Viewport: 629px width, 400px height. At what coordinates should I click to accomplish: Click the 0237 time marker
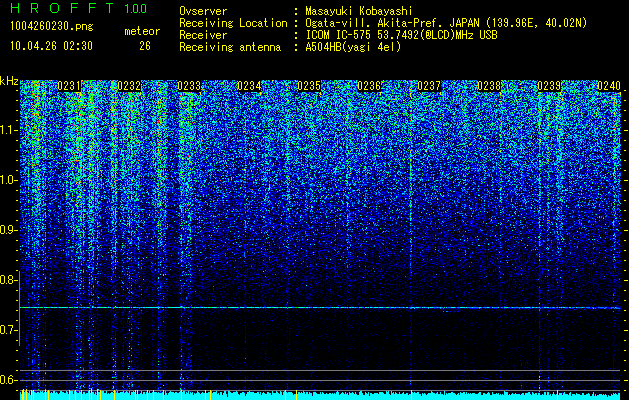pos(429,86)
